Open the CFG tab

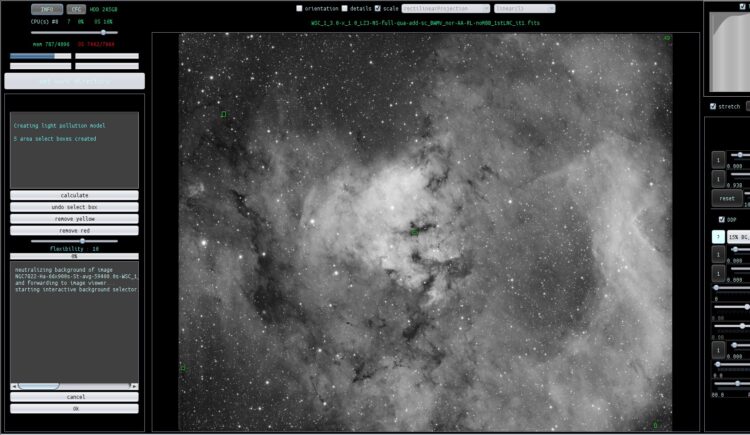(76, 9)
